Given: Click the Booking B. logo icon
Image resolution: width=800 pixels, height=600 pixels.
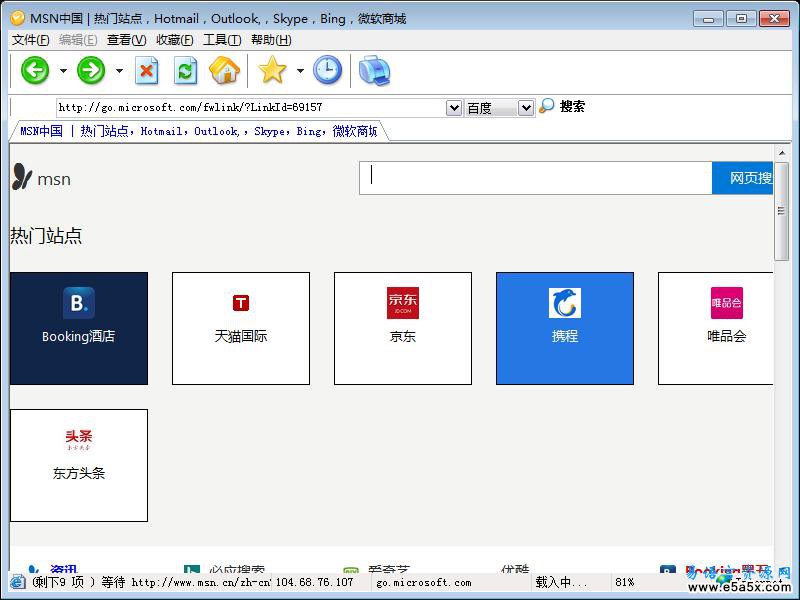Looking at the screenshot, I should (79, 303).
